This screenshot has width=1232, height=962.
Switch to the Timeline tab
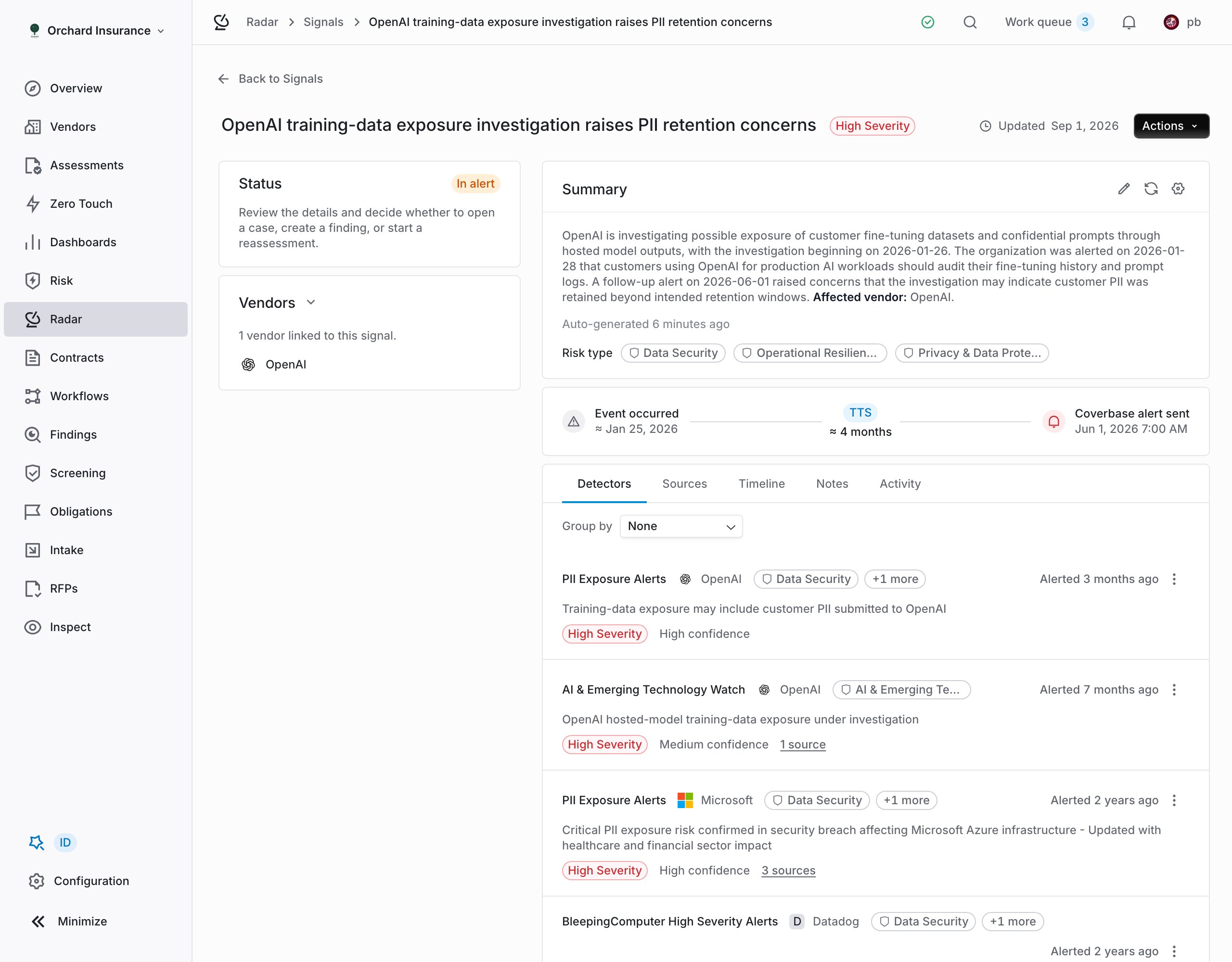pos(761,484)
